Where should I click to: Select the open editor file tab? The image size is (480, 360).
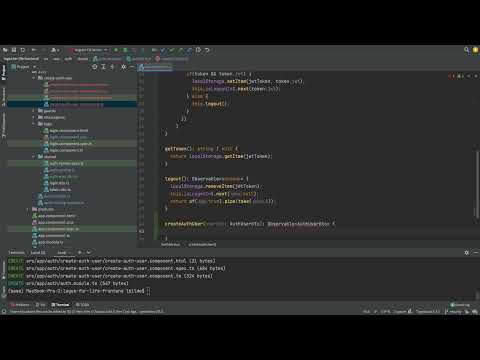pos(155,67)
